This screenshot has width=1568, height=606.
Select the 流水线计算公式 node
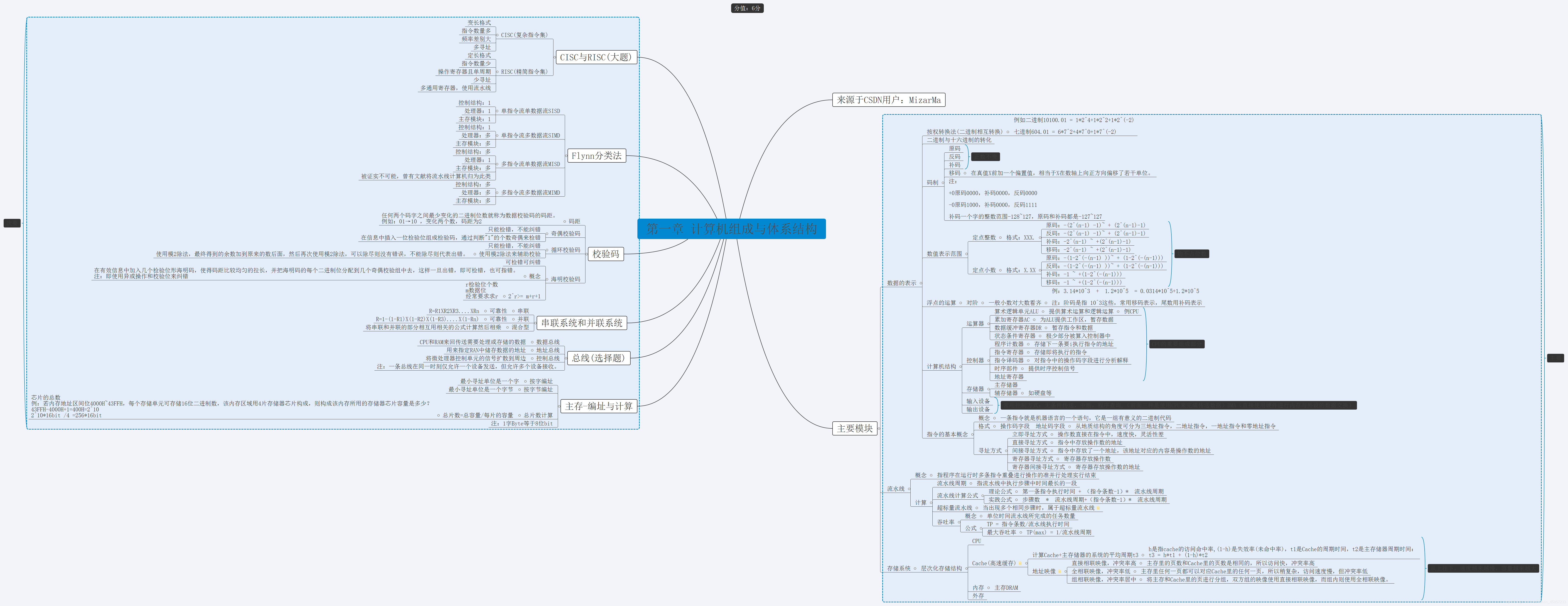pos(957,496)
